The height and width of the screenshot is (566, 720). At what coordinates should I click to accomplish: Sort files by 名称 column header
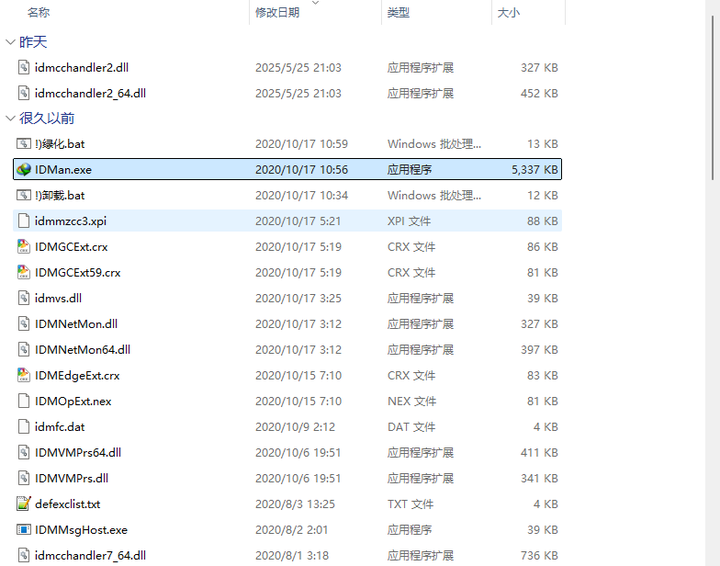[39, 13]
